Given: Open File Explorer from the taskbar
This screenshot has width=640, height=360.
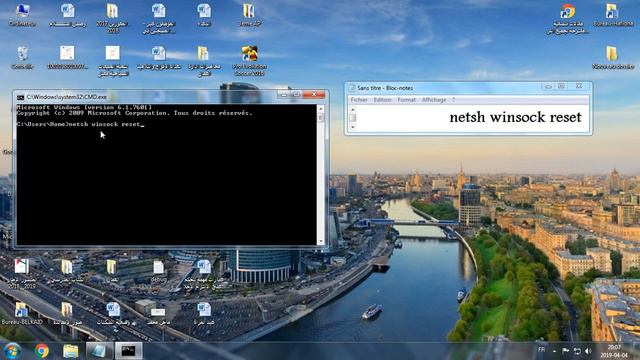Looking at the screenshot, I should 70,351.
